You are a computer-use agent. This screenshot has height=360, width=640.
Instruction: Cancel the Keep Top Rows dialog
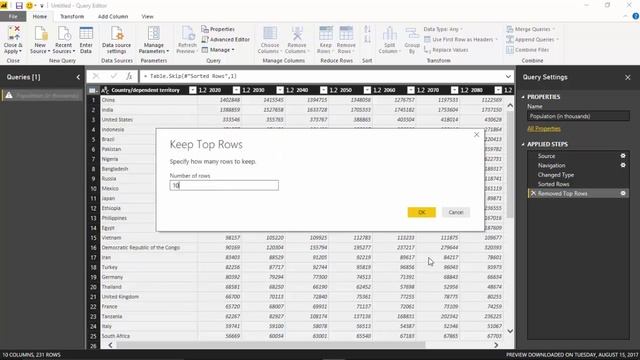pos(456,212)
